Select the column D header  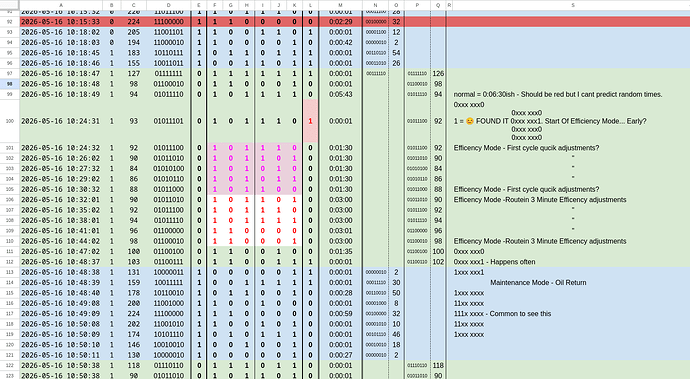tap(169, 5)
